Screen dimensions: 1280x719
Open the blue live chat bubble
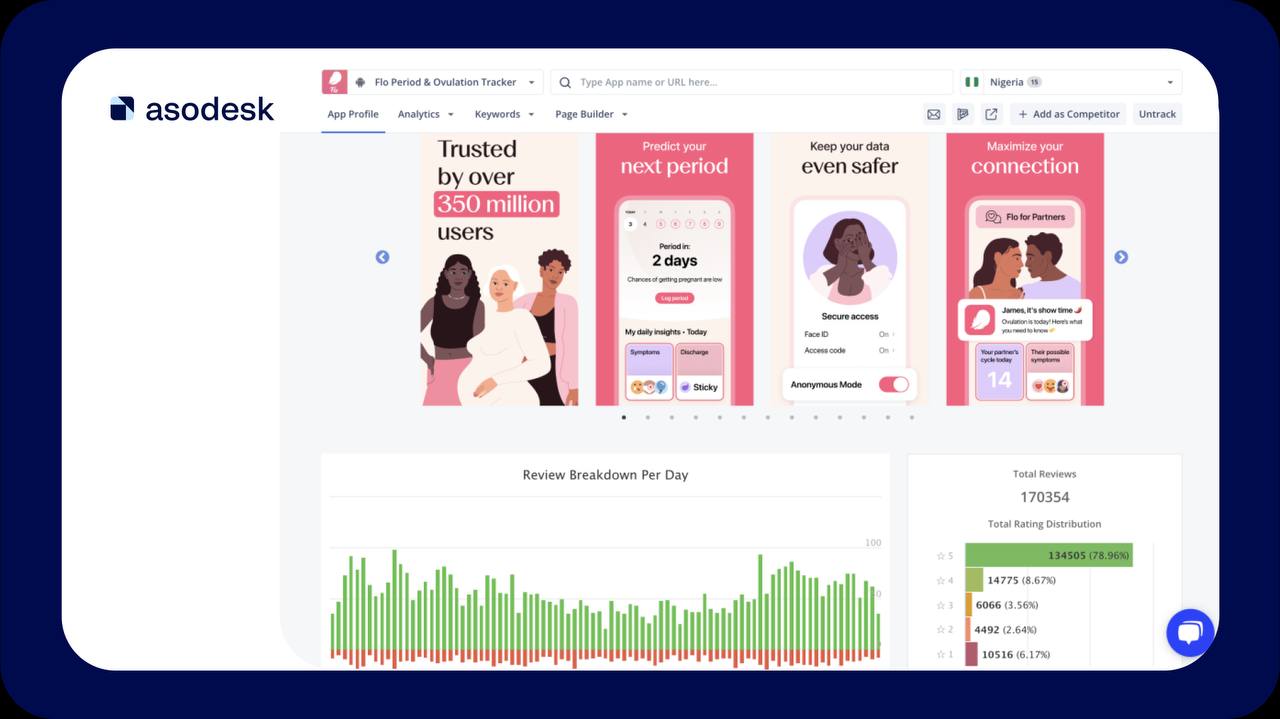pyautogui.click(x=1190, y=633)
